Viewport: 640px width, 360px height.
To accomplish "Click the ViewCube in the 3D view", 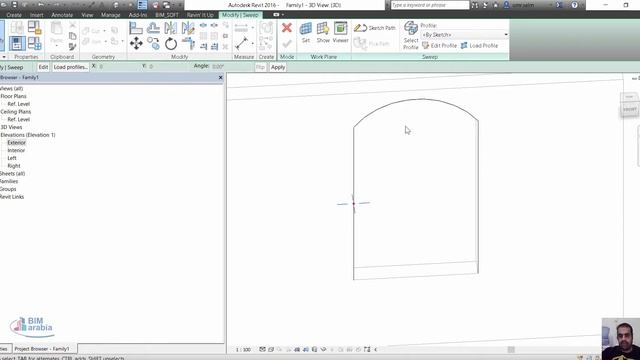I will pyautogui.click(x=629, y=104).
